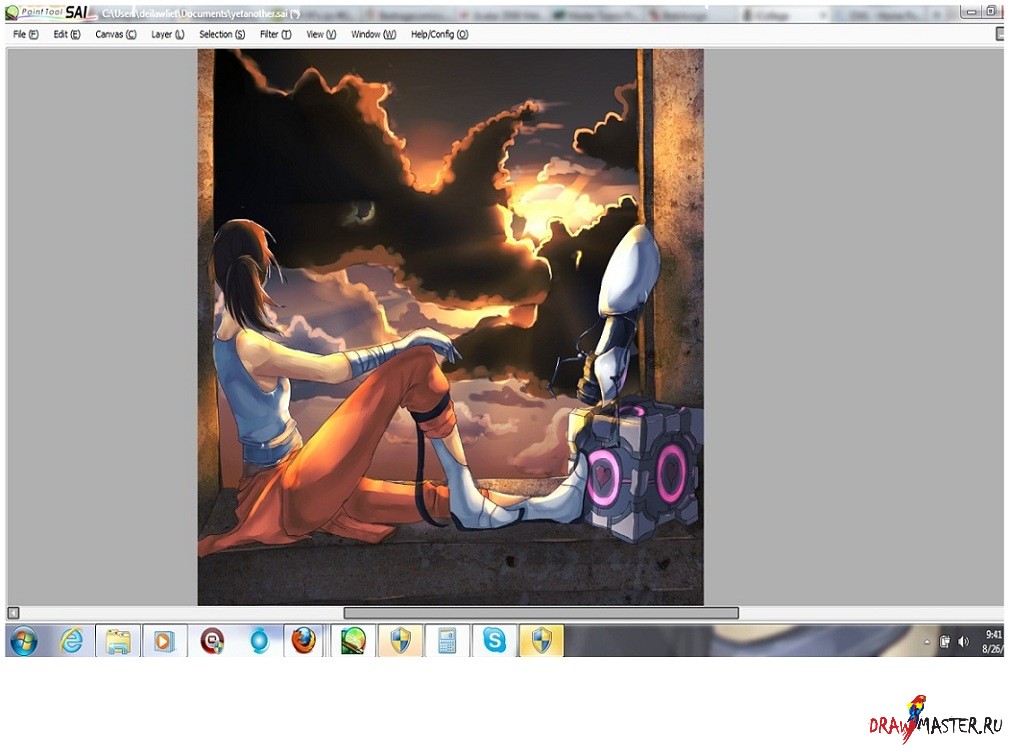The width and height of the screenshot is (1010, 752).
Task: Click the Windows Start orb
Action: point(24,641)
